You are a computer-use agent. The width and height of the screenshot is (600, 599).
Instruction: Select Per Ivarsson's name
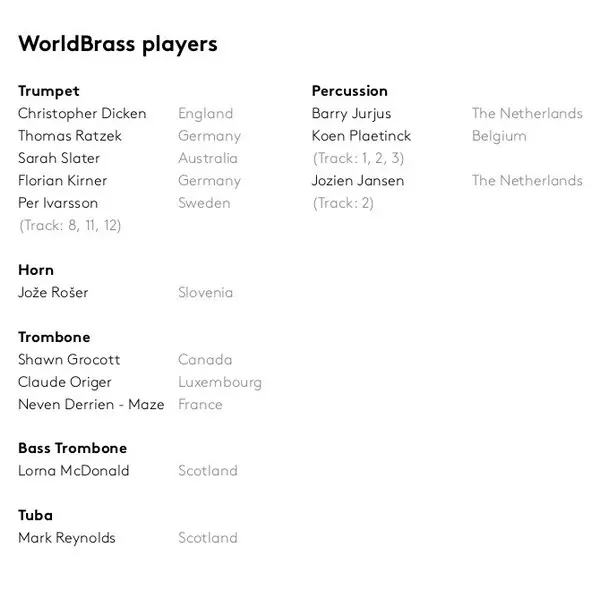[x=60, y=203]
